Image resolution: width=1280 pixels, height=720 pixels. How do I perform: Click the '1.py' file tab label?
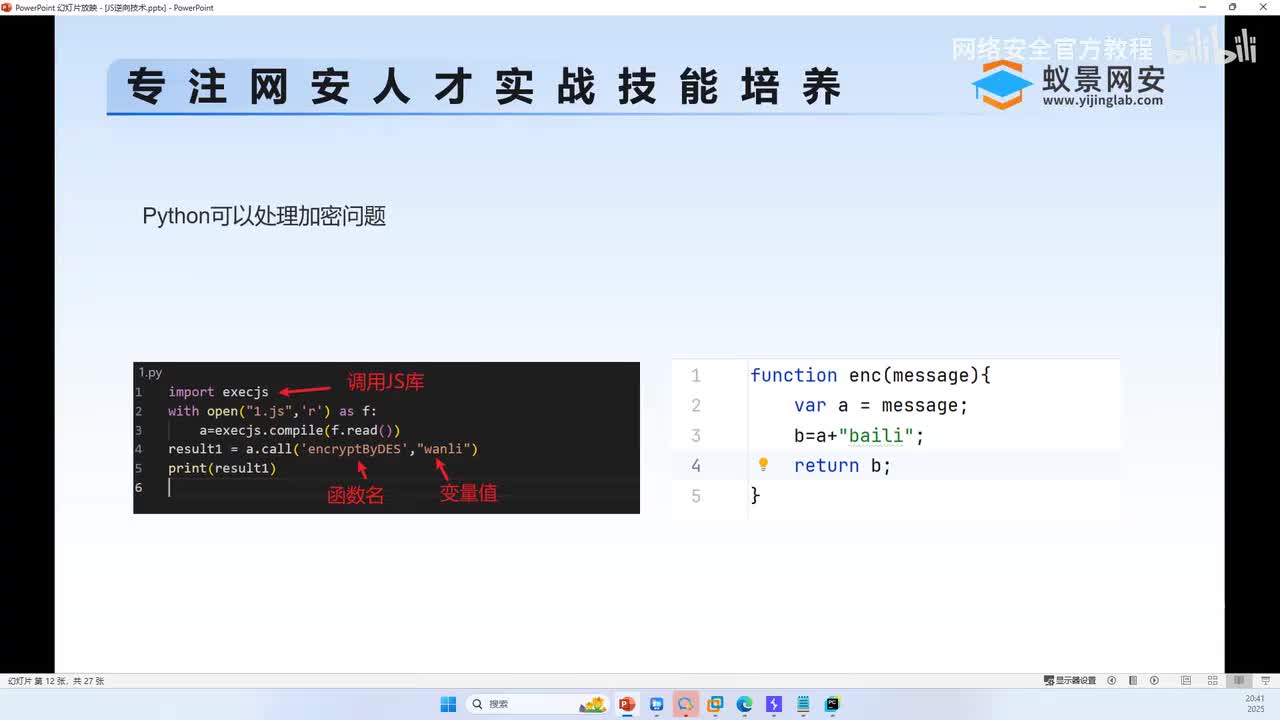[150, 372]
